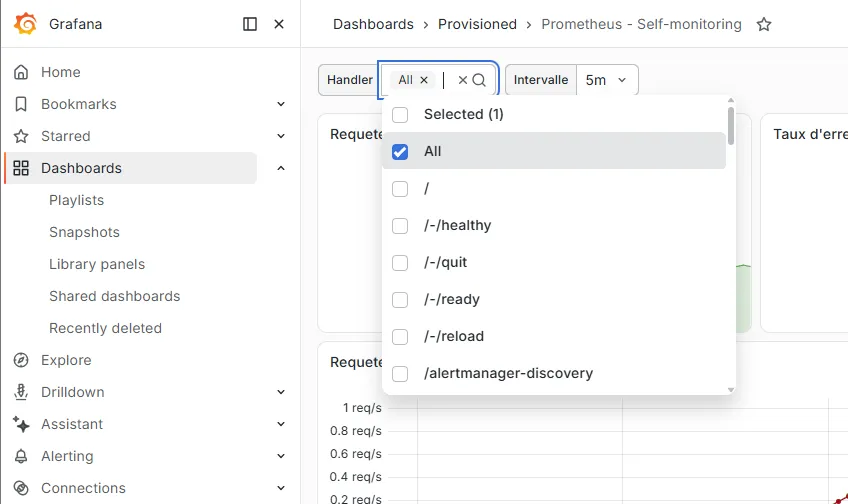Click the Taux d'erre panel title
The image size is (848, 504).
pos(810,134)
